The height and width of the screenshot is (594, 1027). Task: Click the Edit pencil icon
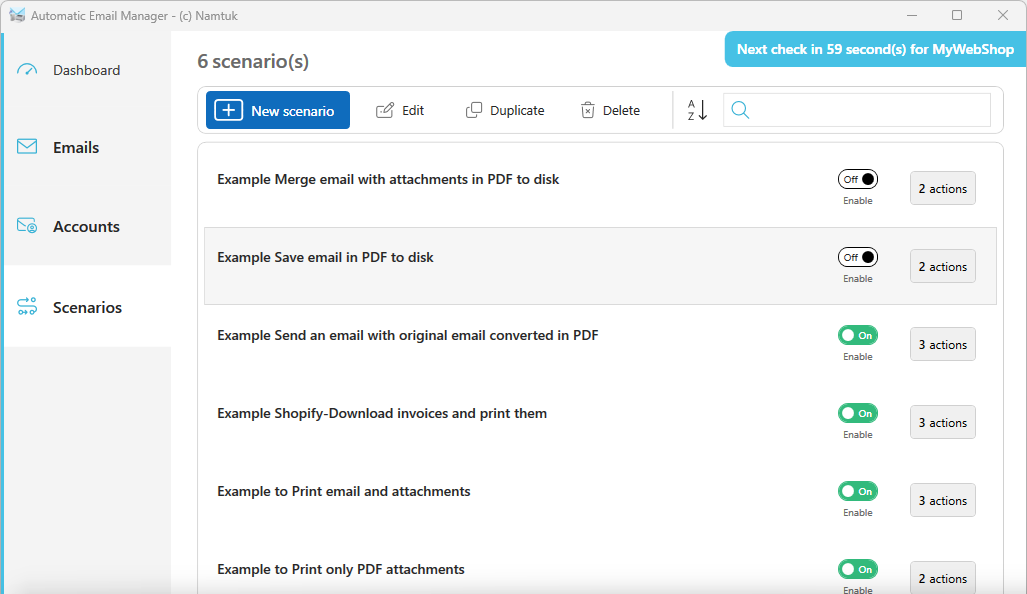384,110
